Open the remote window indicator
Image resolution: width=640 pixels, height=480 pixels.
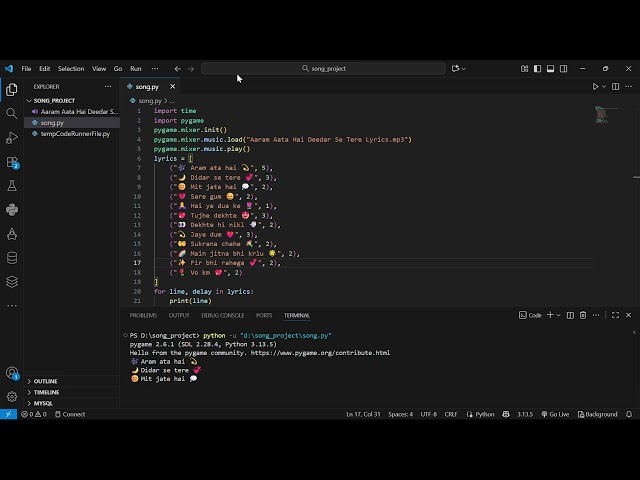click(8, 414)
